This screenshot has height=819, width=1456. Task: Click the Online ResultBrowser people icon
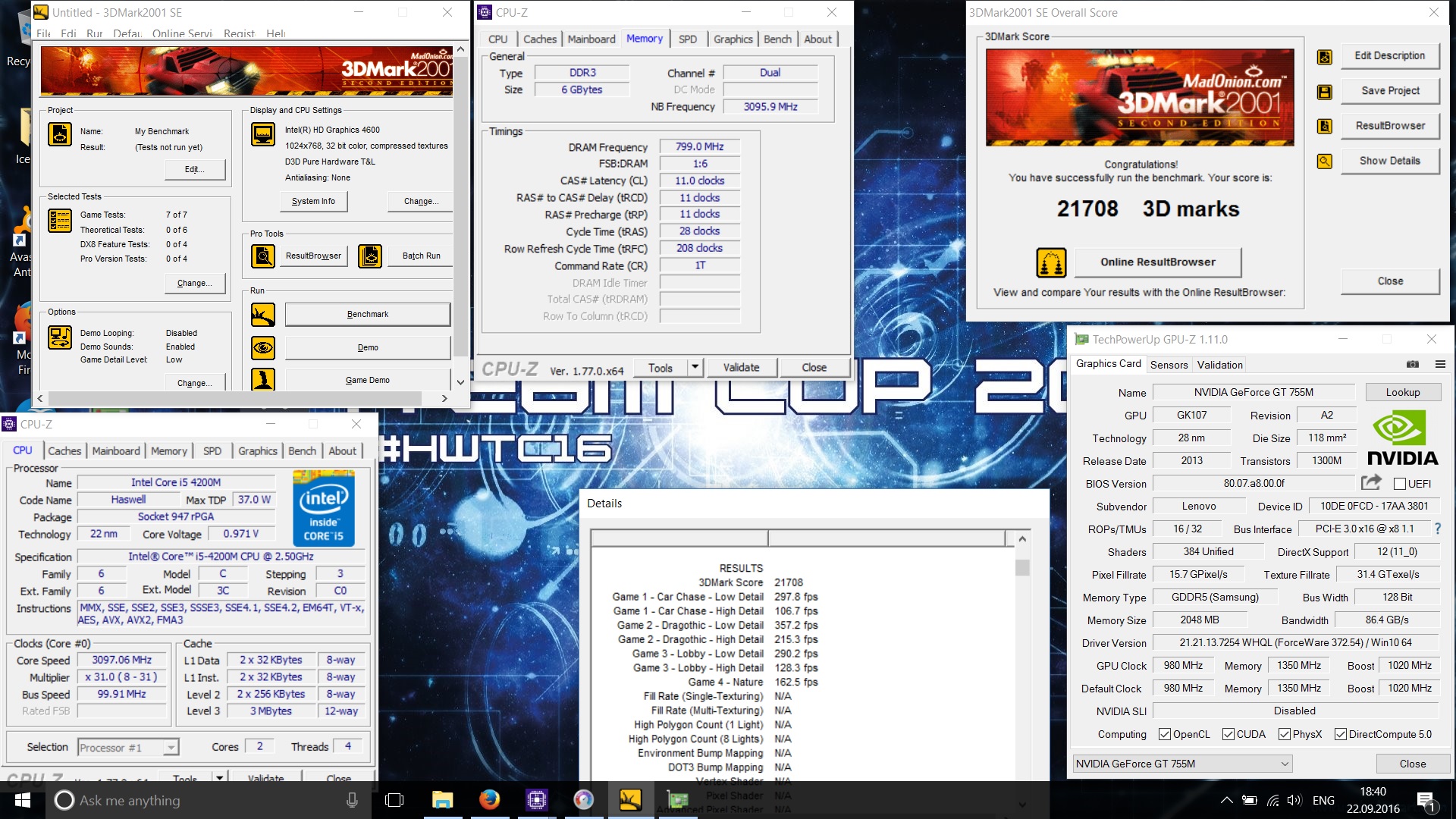pos(1051,263)
